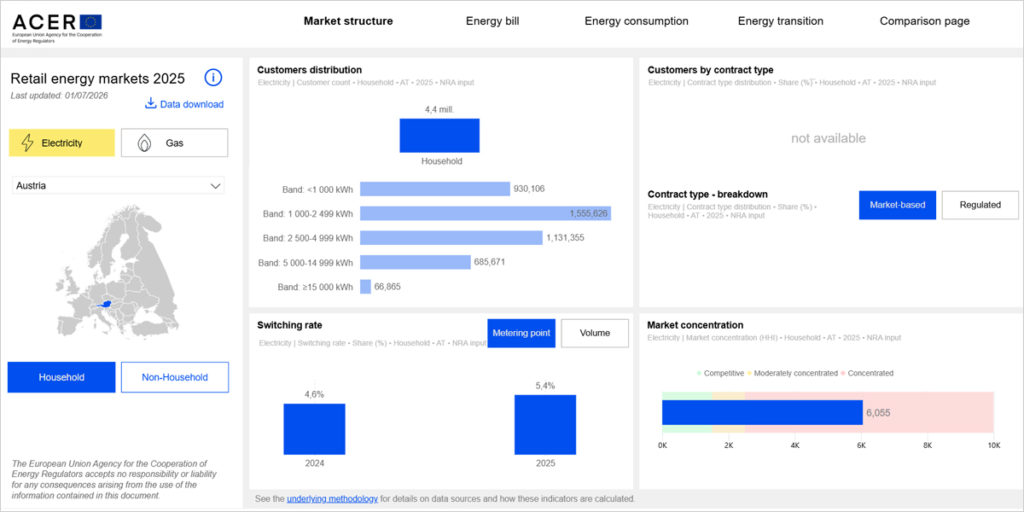This screenshot has width=1024, height=512.
Task: Open the Energy bill tab
Action: tap(492, 21)
